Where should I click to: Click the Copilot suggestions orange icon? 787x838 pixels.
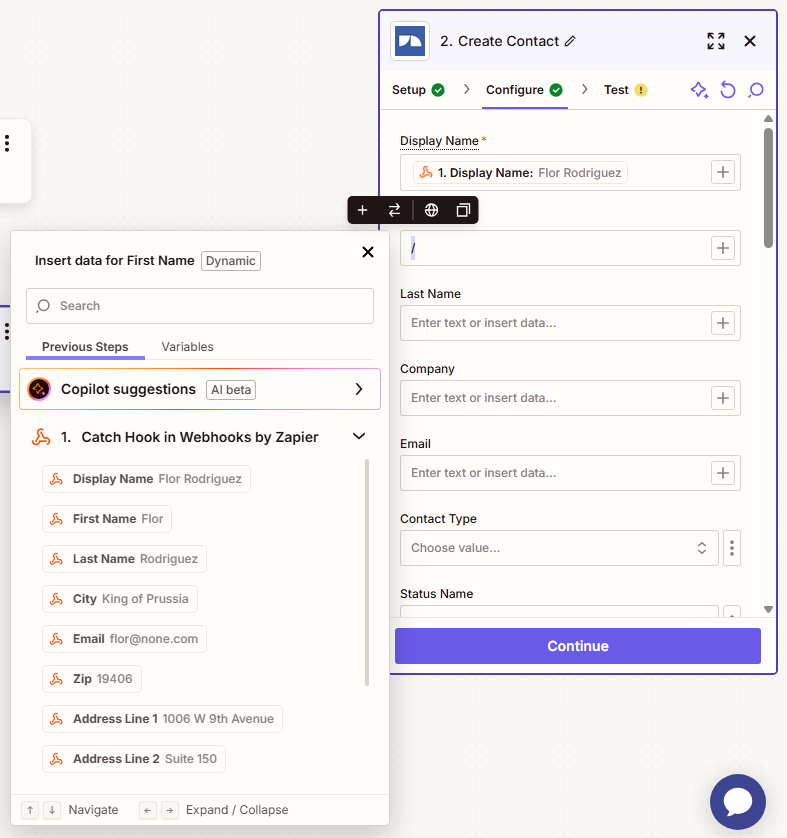(39, 389)
